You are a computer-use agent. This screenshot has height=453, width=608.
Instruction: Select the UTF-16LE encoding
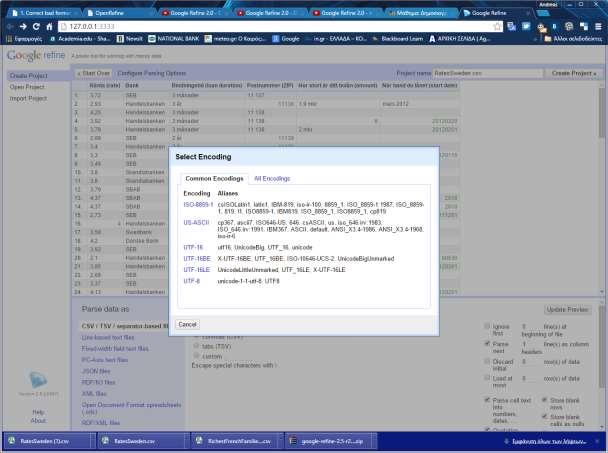197,270
